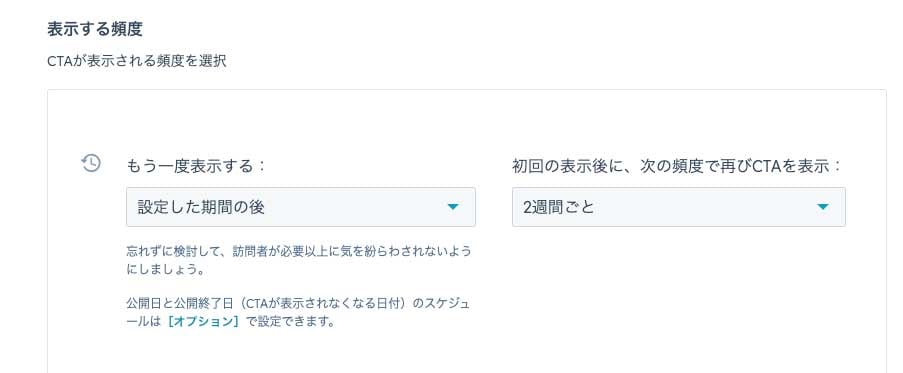Click the 忘れずに検討して help text line
Viewport: 903px width, 373px height.
point(299,251)
